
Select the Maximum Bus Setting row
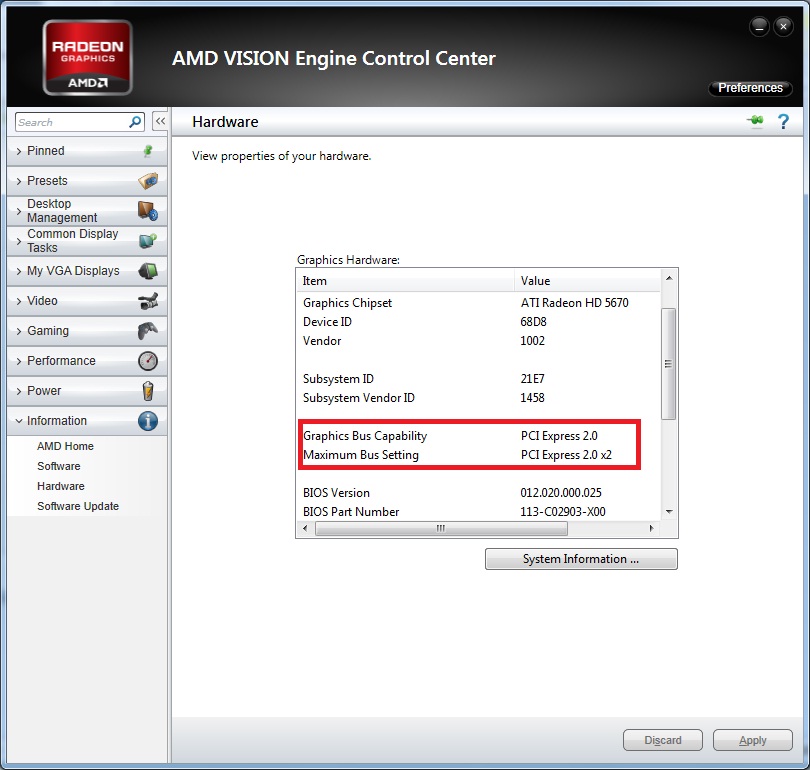pos(479,455)
